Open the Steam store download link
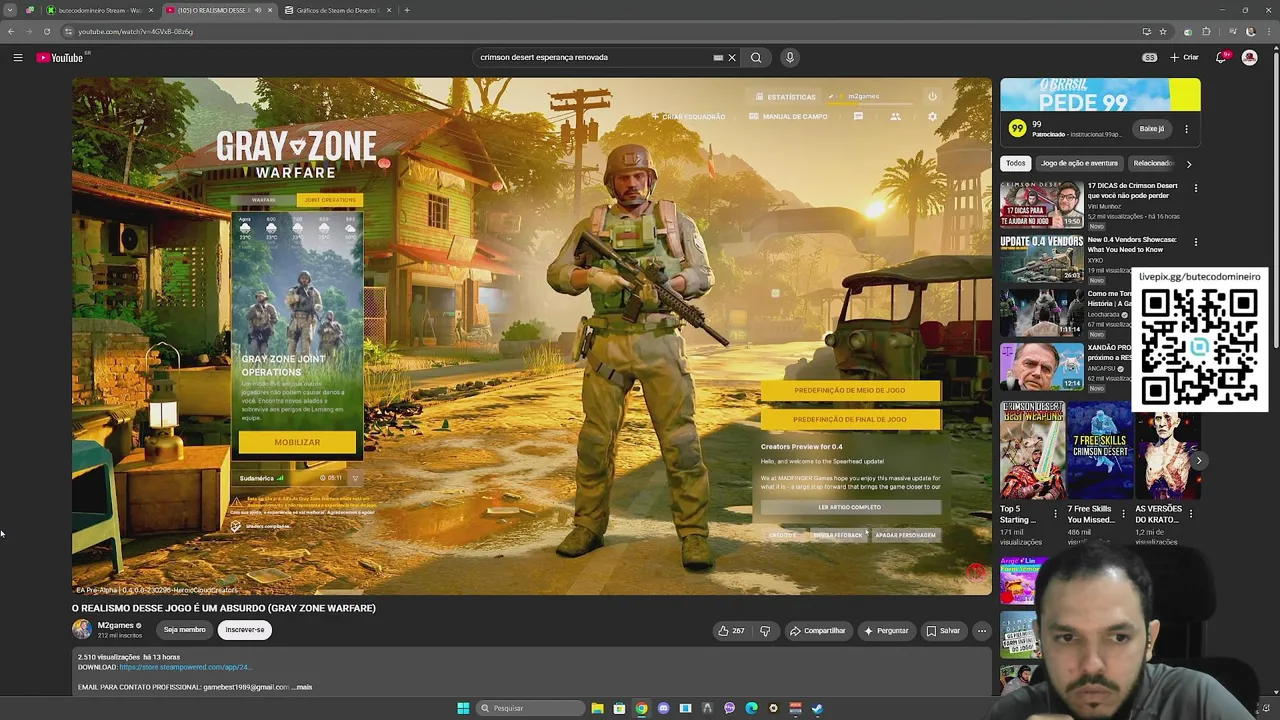 pos(185,667)
